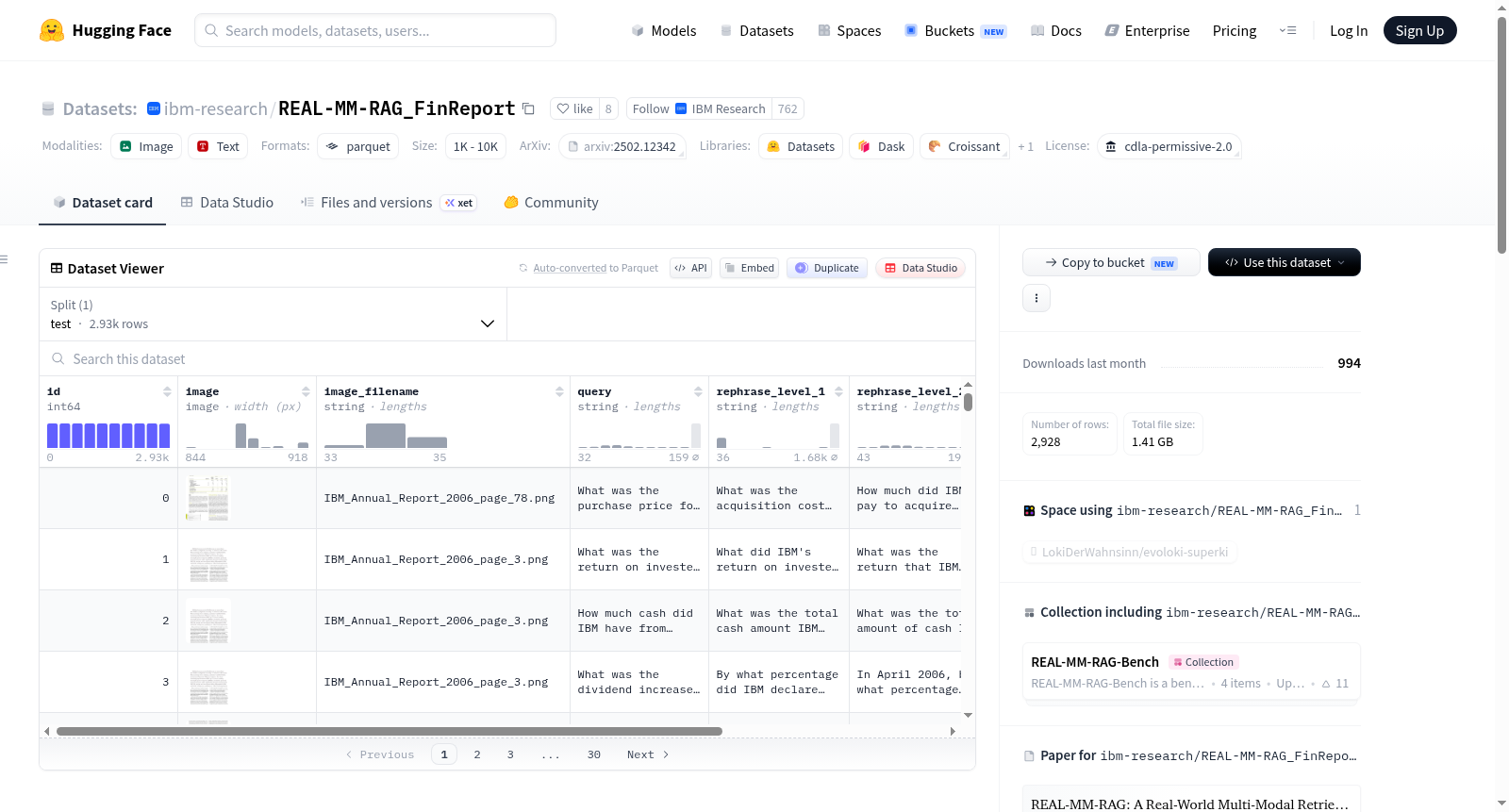
Task: Click the Search this dataset field
Action: coord(507,358)
